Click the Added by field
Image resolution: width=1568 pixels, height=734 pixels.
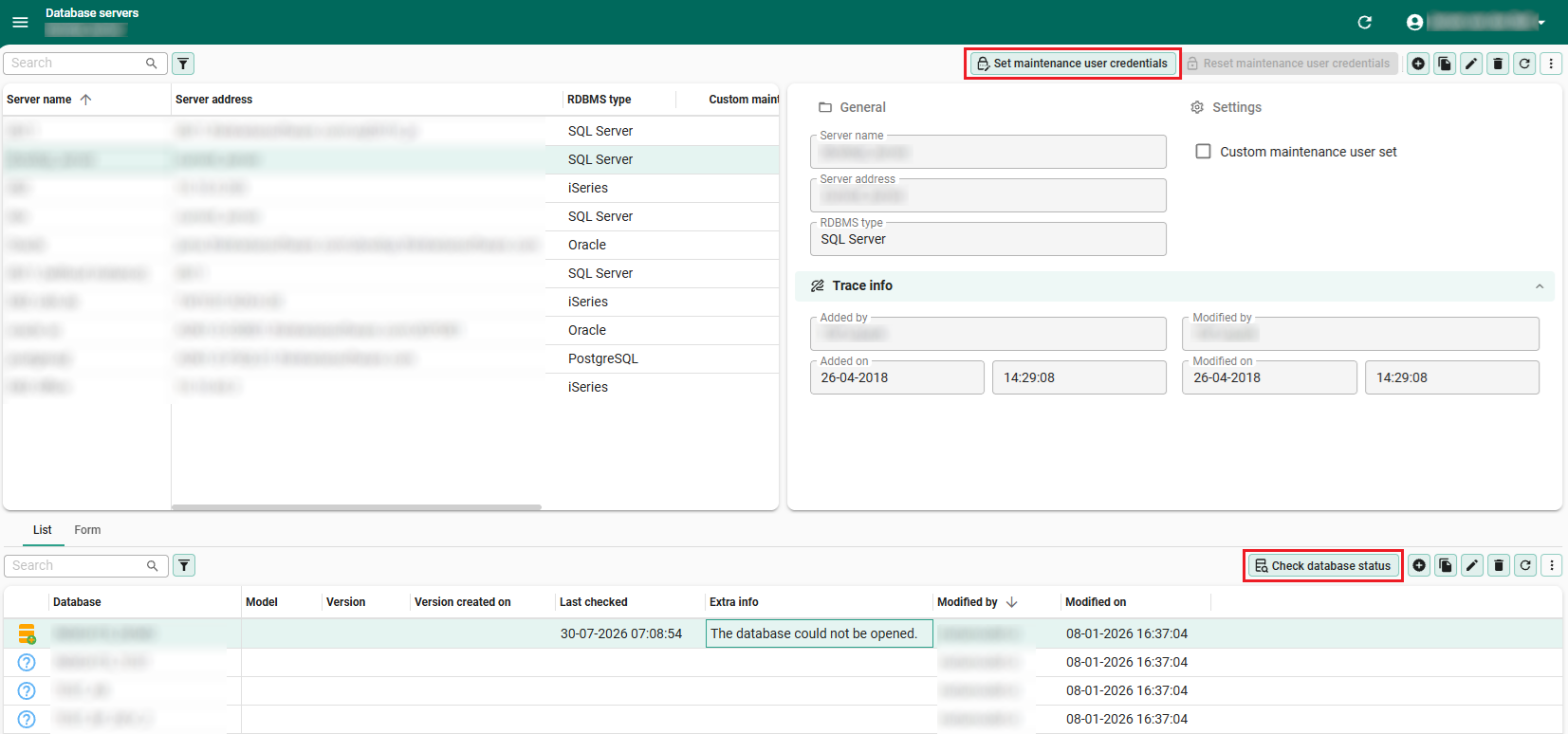pos(987,334)
